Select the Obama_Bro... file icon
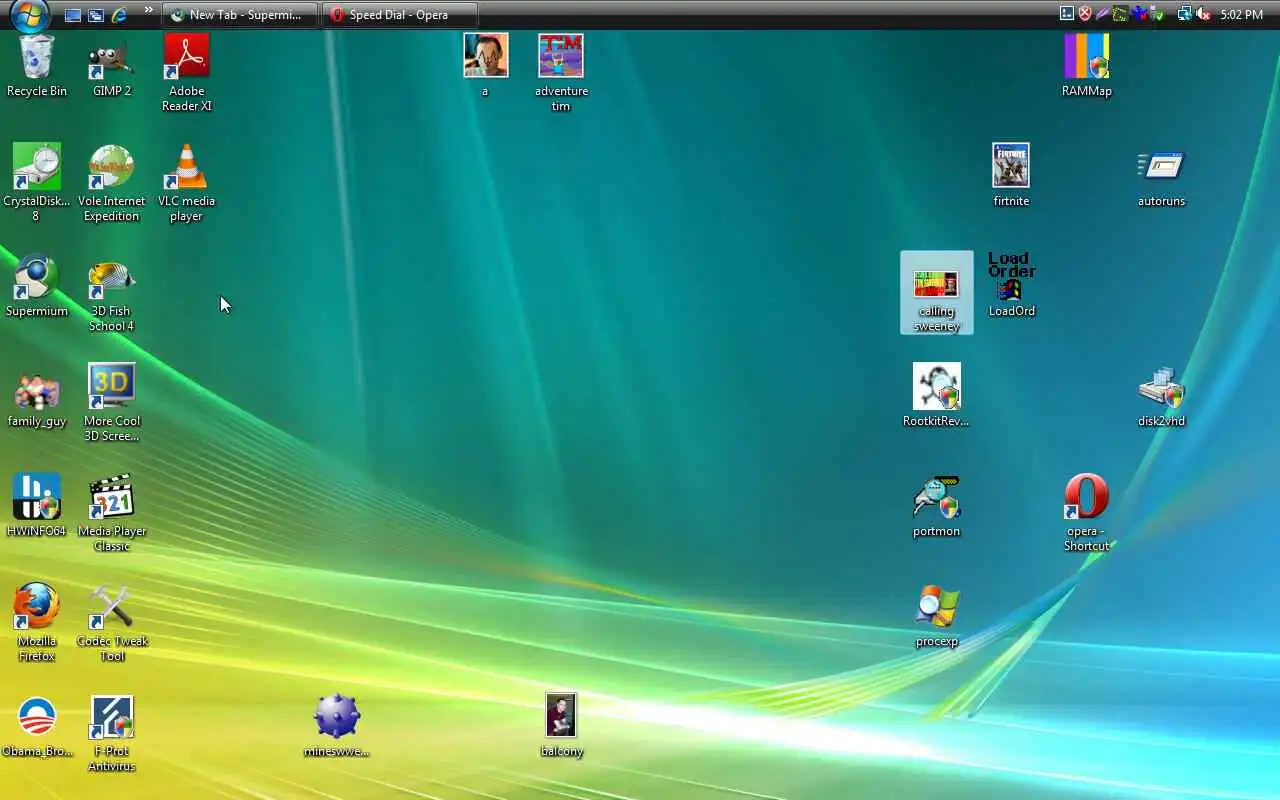The width and height of the screenshot is (1280, 800). point(37,726)
